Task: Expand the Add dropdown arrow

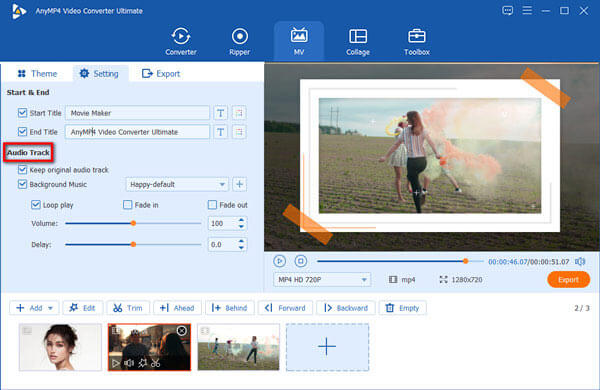Action: tap(50, 308)
